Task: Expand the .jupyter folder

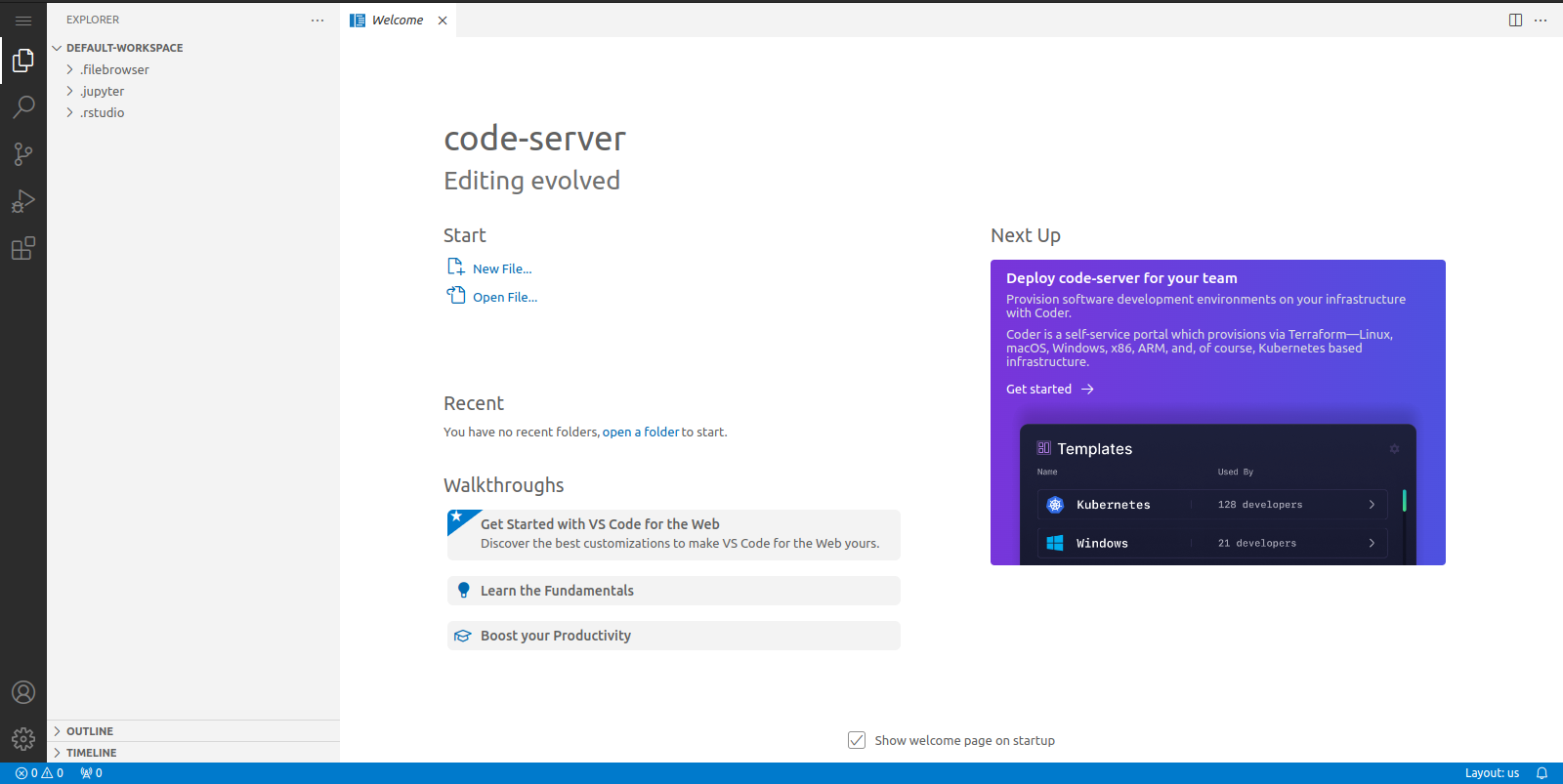Action: (x=103, y=92)
